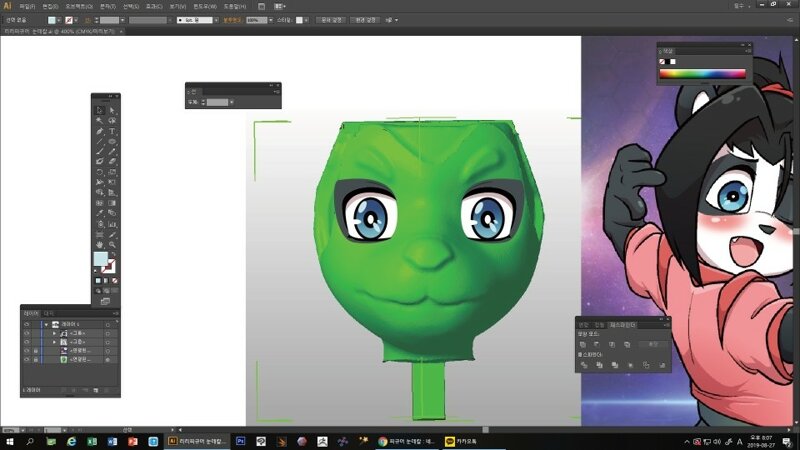Open stroke color dropdown in control bar
Viewport: 800px width, 450px height.
[76, 20]
